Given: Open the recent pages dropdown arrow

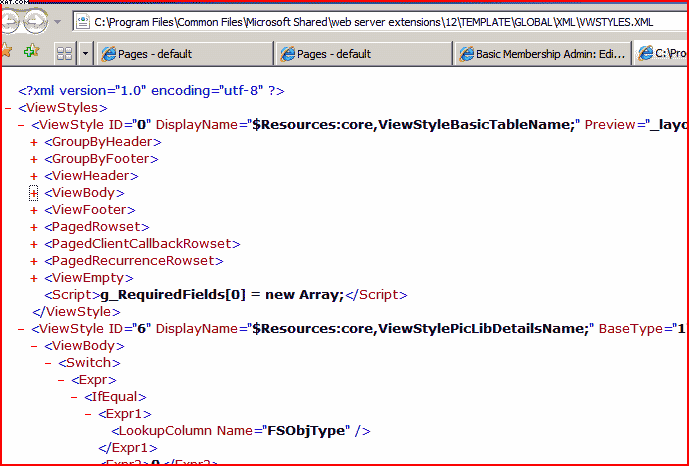Looking at the screenshot, I should [56, 21].
